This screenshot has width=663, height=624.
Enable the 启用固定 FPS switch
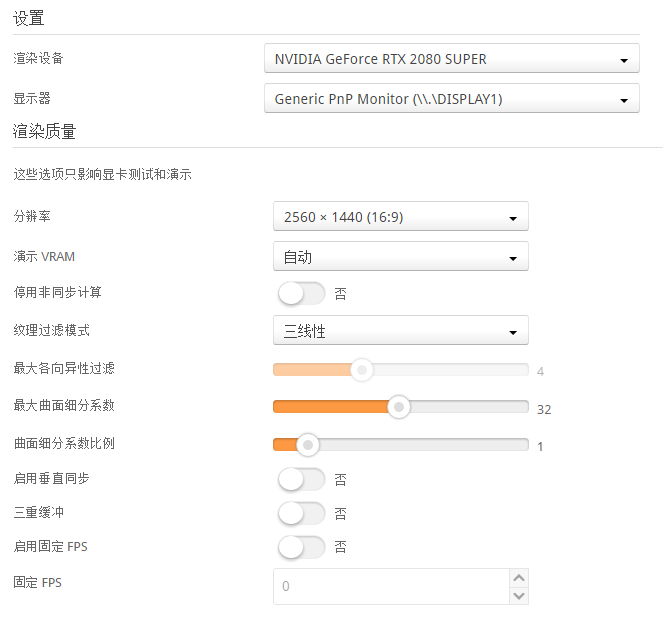(301, 548)
